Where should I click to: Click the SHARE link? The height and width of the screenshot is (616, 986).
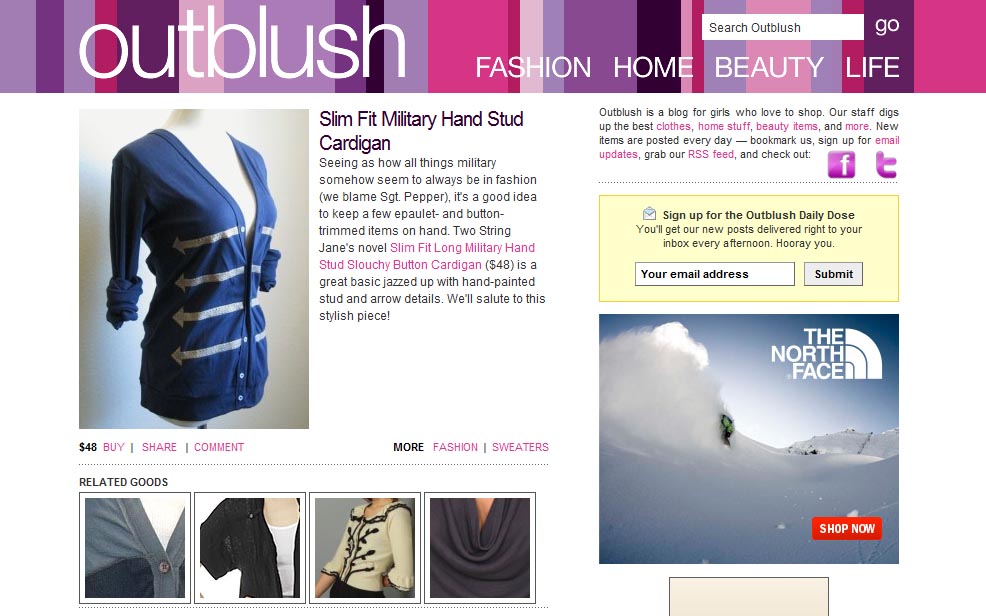159,447
